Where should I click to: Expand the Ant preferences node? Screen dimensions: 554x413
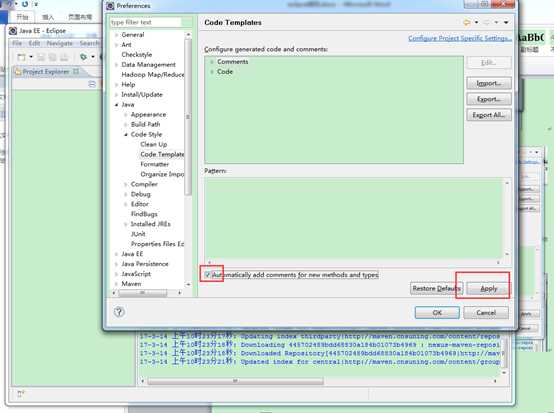(117, 45)
